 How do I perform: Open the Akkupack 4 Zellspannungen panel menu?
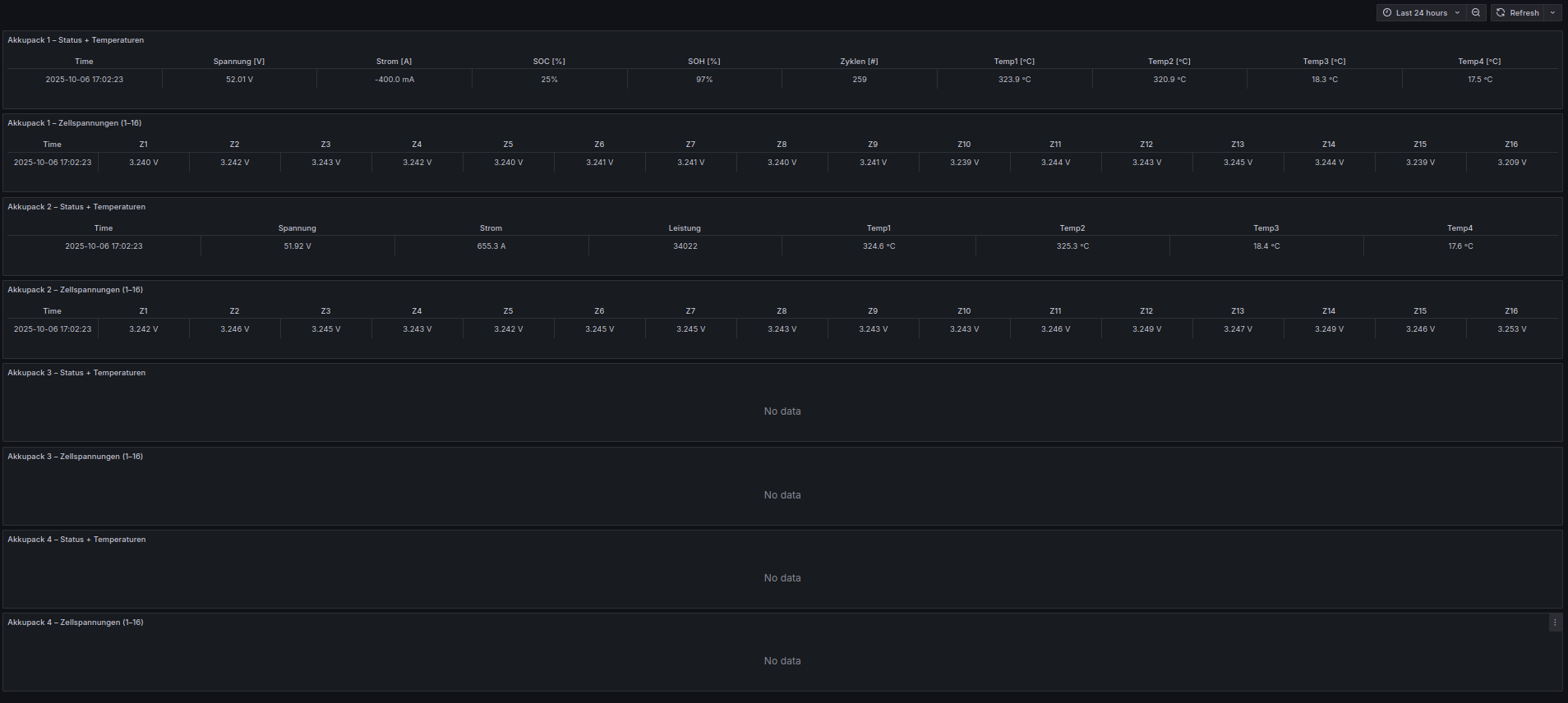(x=1554, y=623)
